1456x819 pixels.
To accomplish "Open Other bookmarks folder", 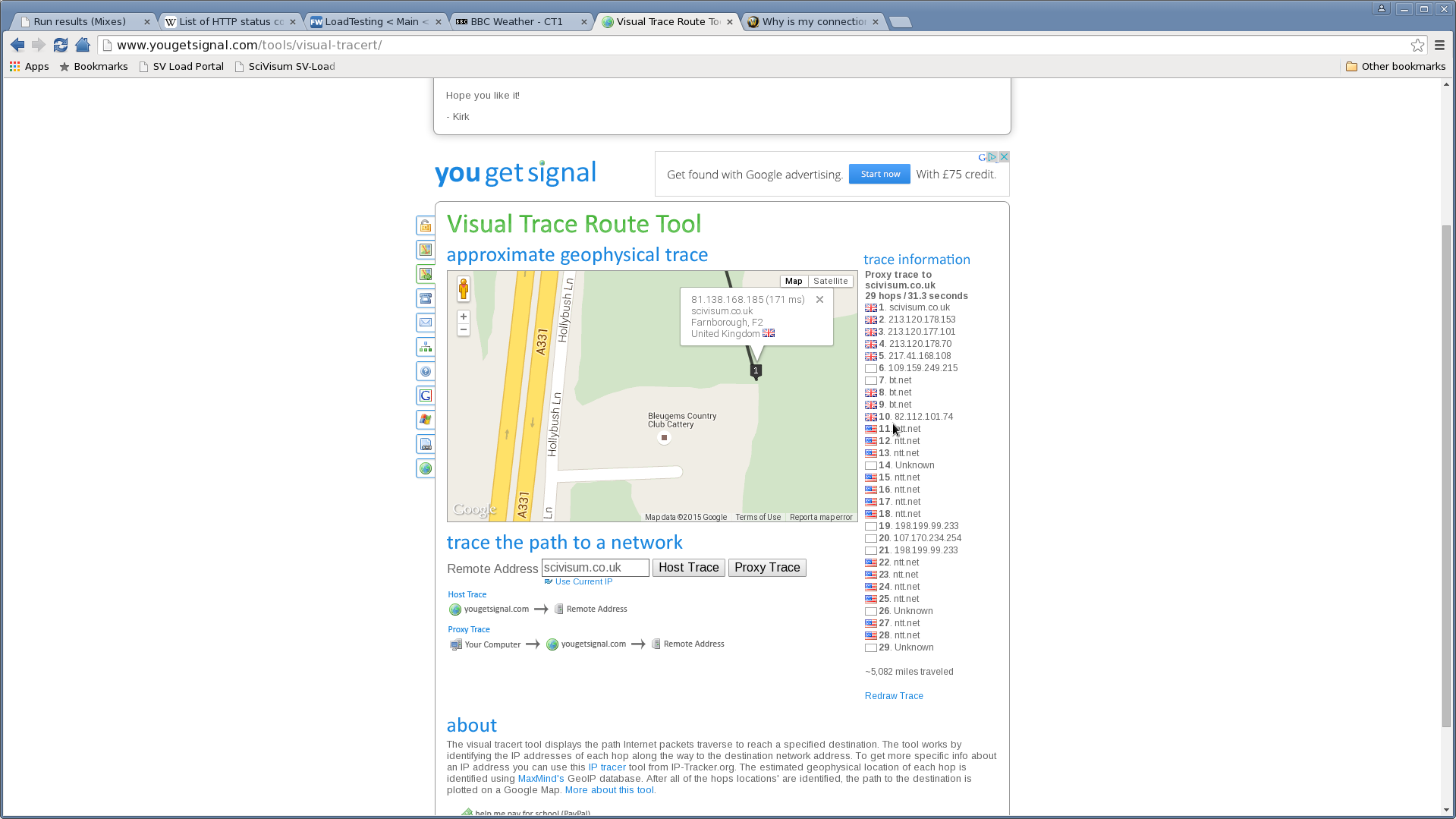I will [x=1395, y=66].
